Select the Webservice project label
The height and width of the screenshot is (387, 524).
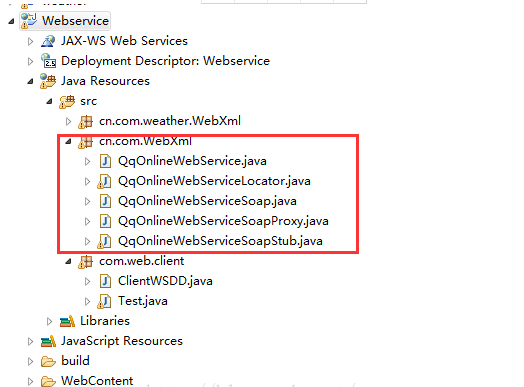75,21
